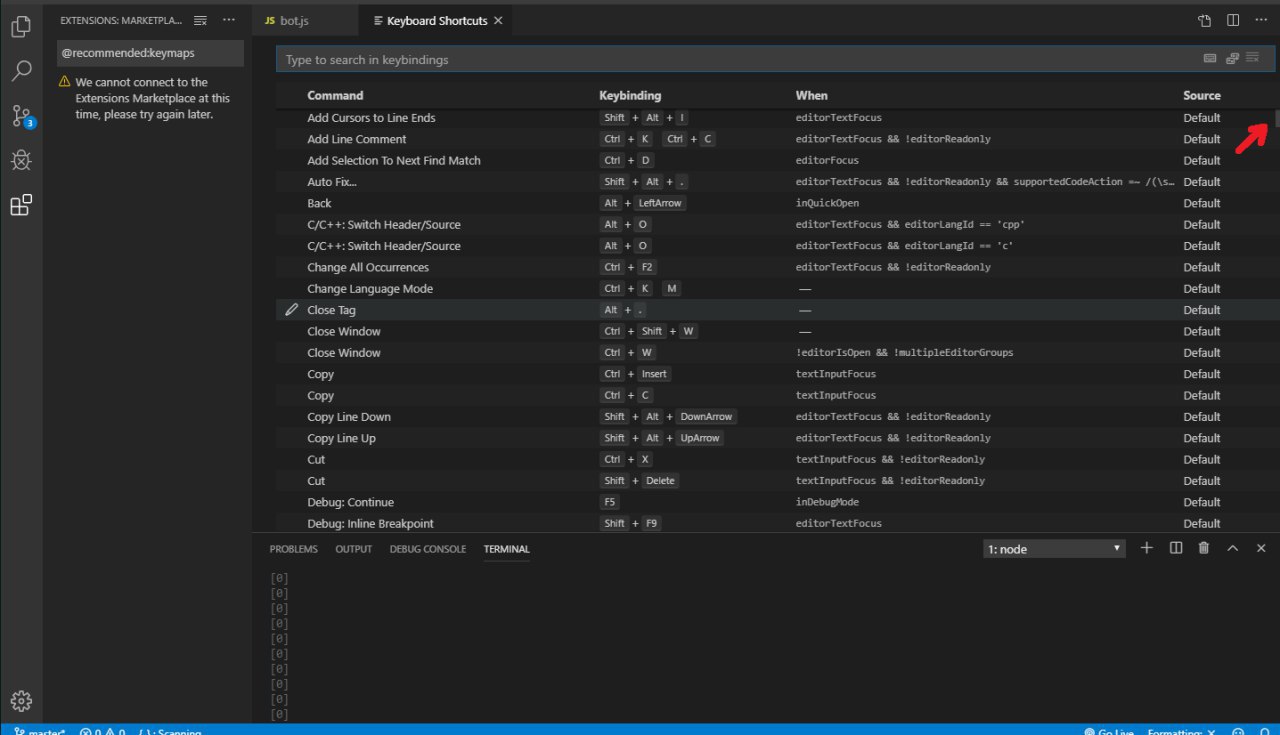The width and height of the screenshot is (1280, 735).
Task: Click the pencil icon beside Close Tag
Action: 291,310
